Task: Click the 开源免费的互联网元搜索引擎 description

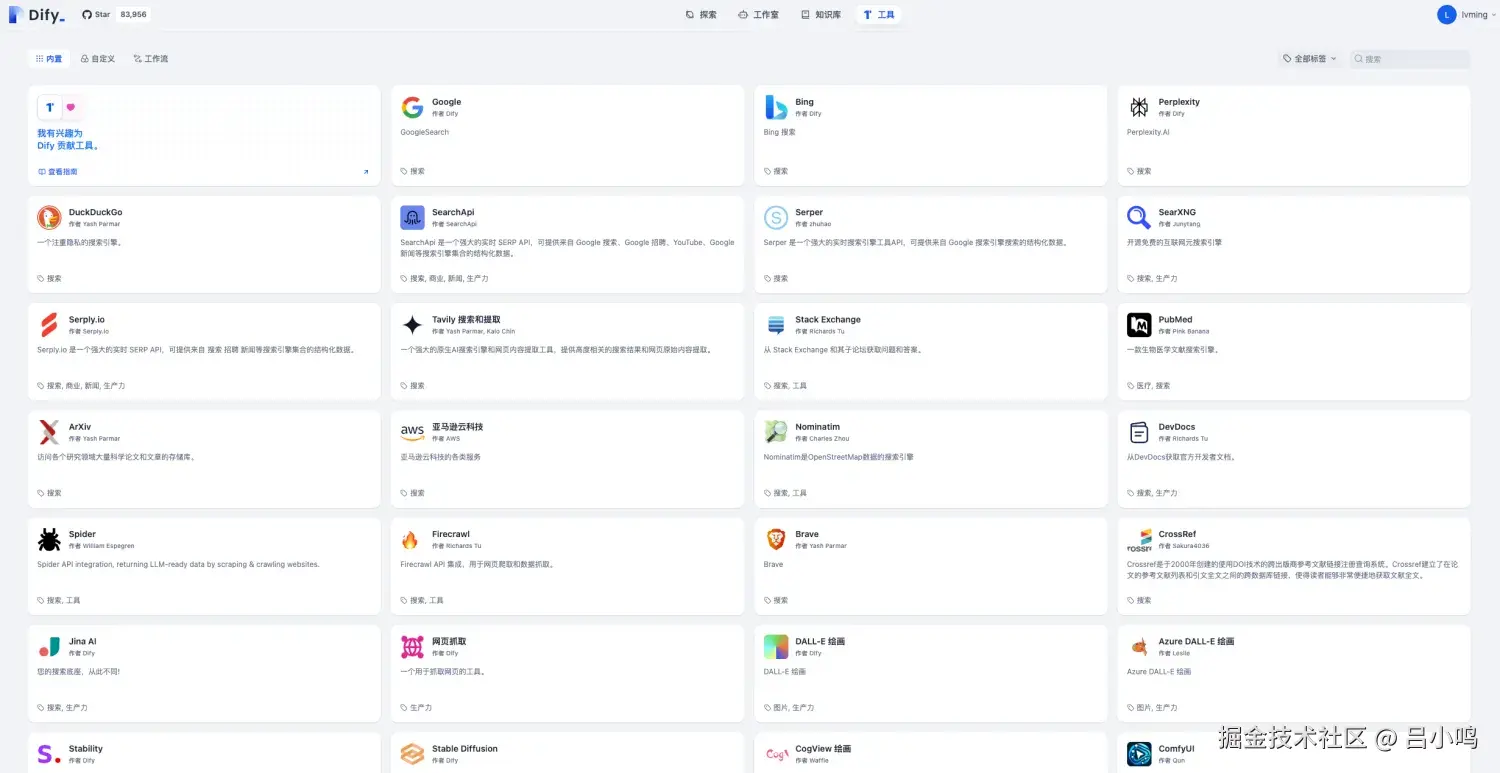Action: point(1174,242)
